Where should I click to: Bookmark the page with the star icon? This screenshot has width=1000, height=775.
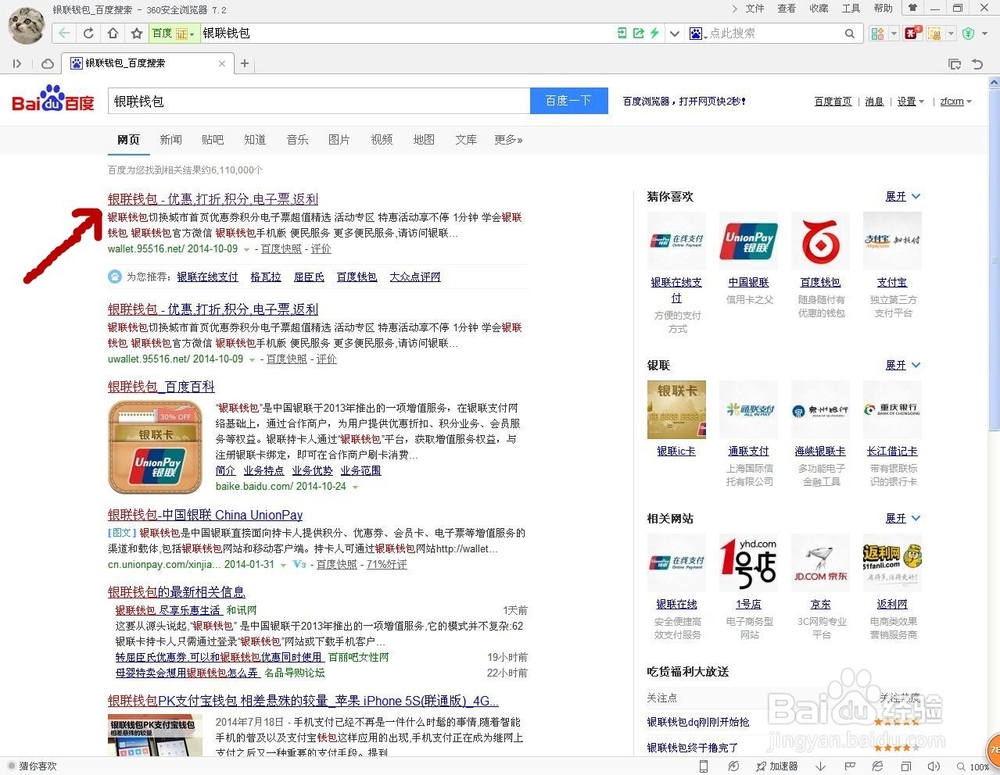[x=136, y=33]
